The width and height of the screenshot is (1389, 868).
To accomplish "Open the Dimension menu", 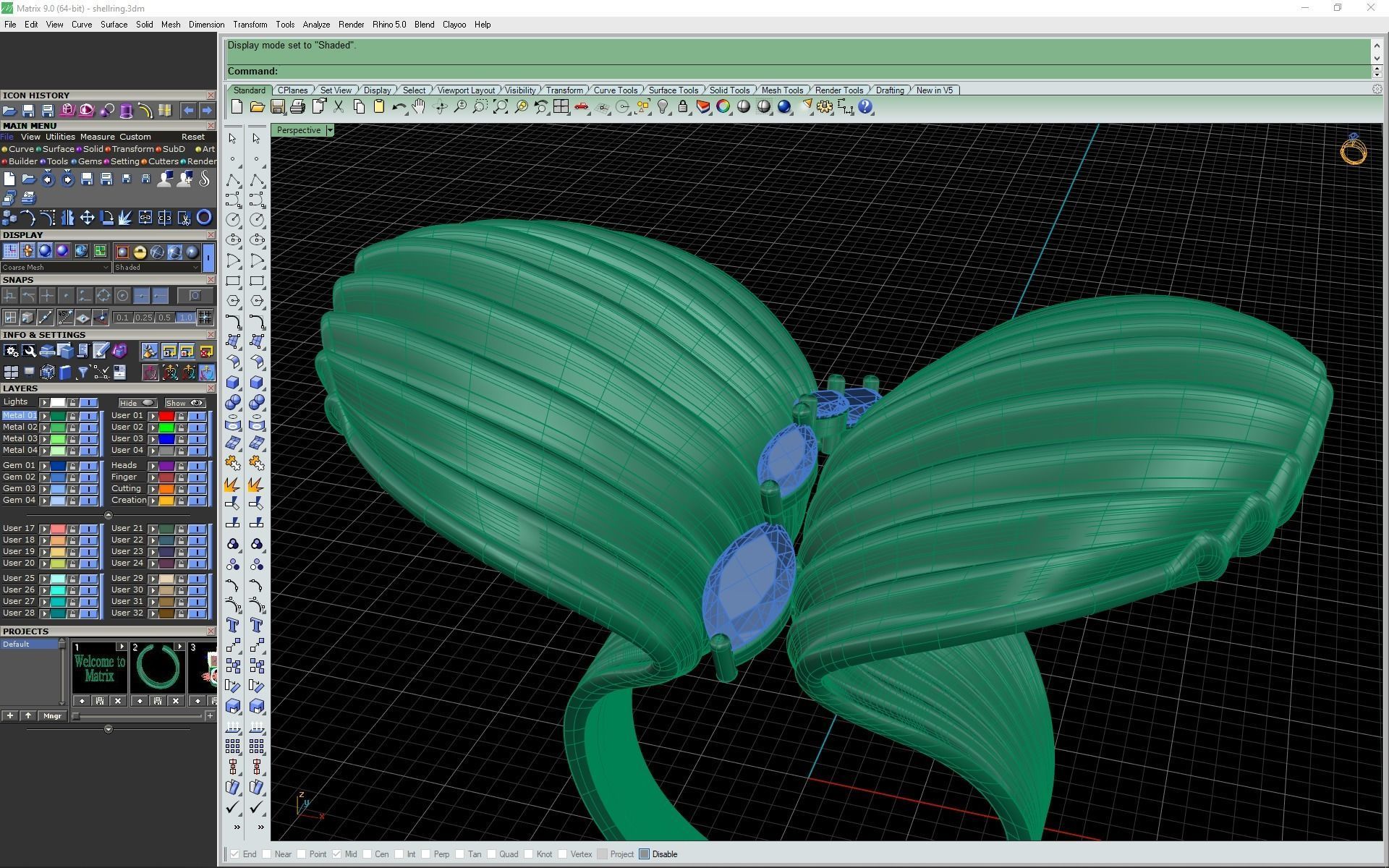I will pyautogui.click(x=206, y=25).
